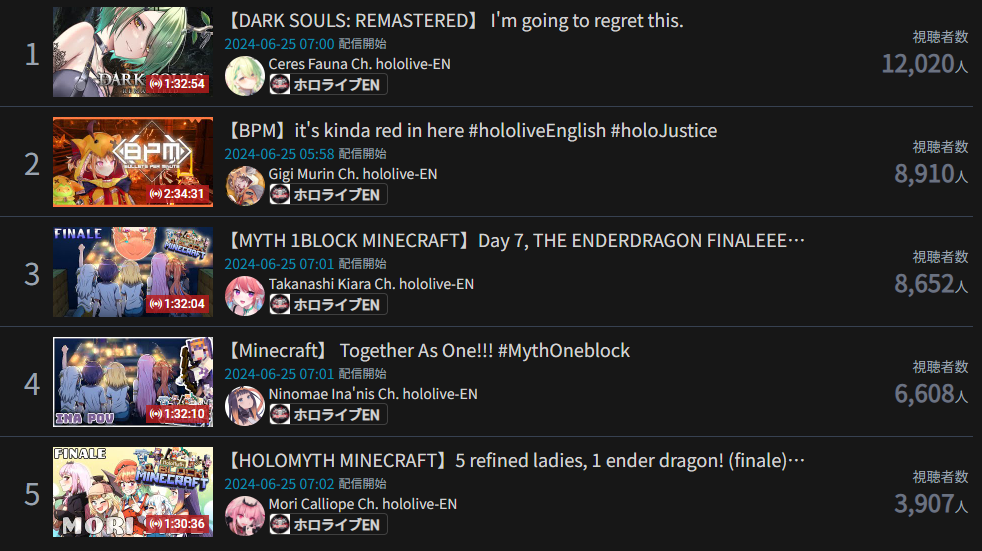Open the MYTH 1BLOCK MINECRAFT Day 7 title
Image resolution: width=982 pixels, height=551 pixels.
[x=515, y=241]
